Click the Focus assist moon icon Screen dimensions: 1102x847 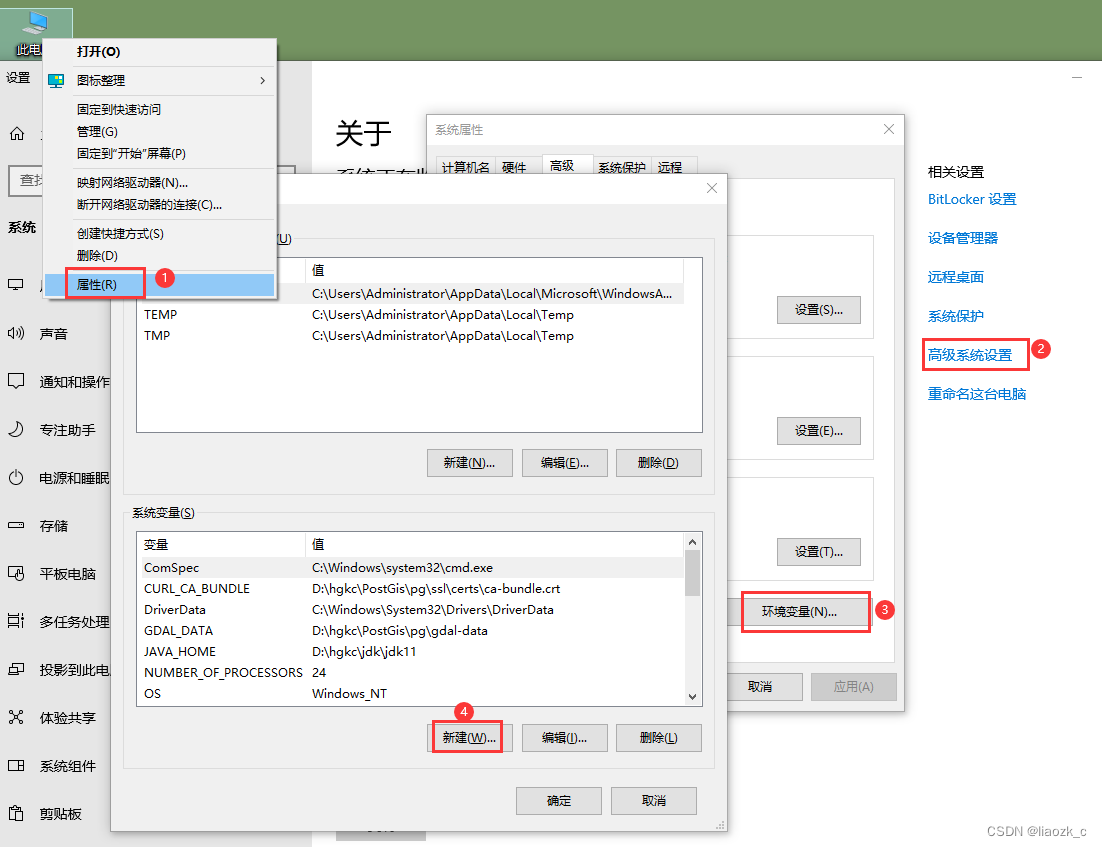[15, 429]
